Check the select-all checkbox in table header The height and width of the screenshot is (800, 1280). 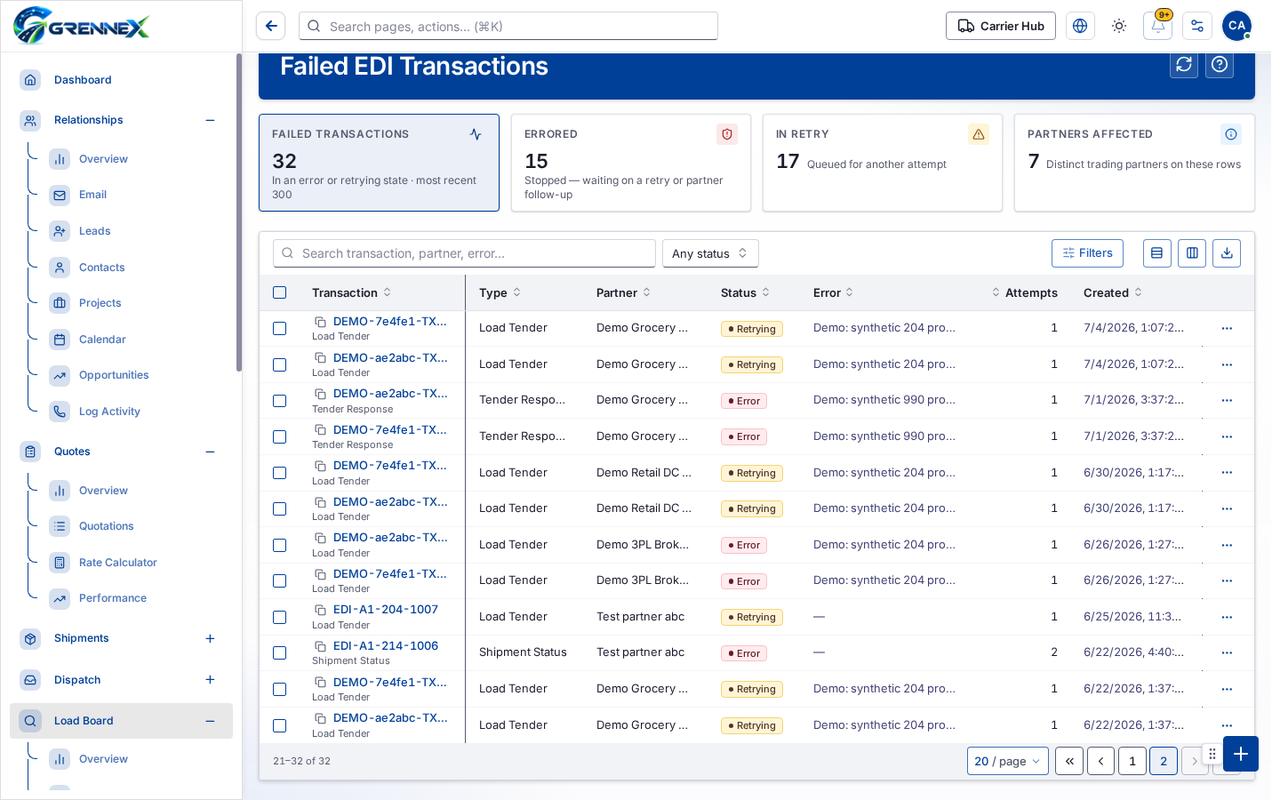point(279,293)
